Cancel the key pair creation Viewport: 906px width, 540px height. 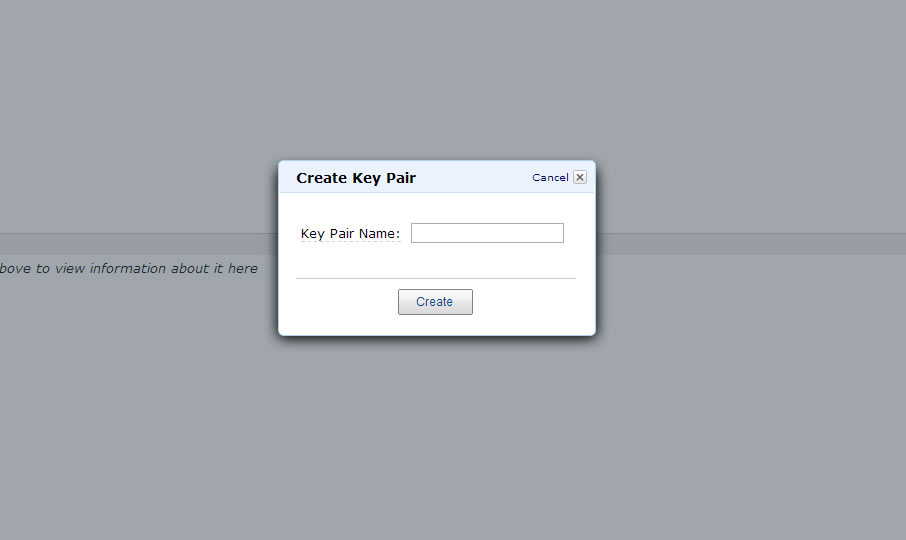point(550,177)
